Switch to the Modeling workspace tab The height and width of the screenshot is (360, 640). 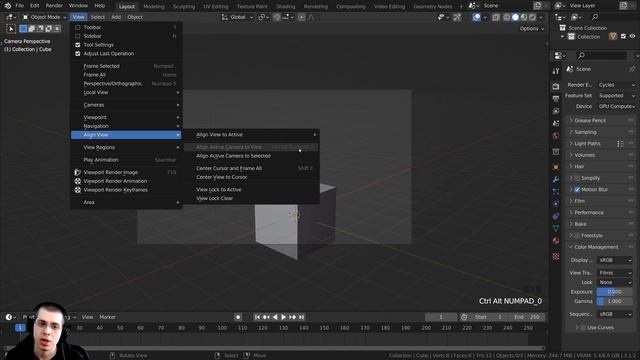tap(153, 7)
